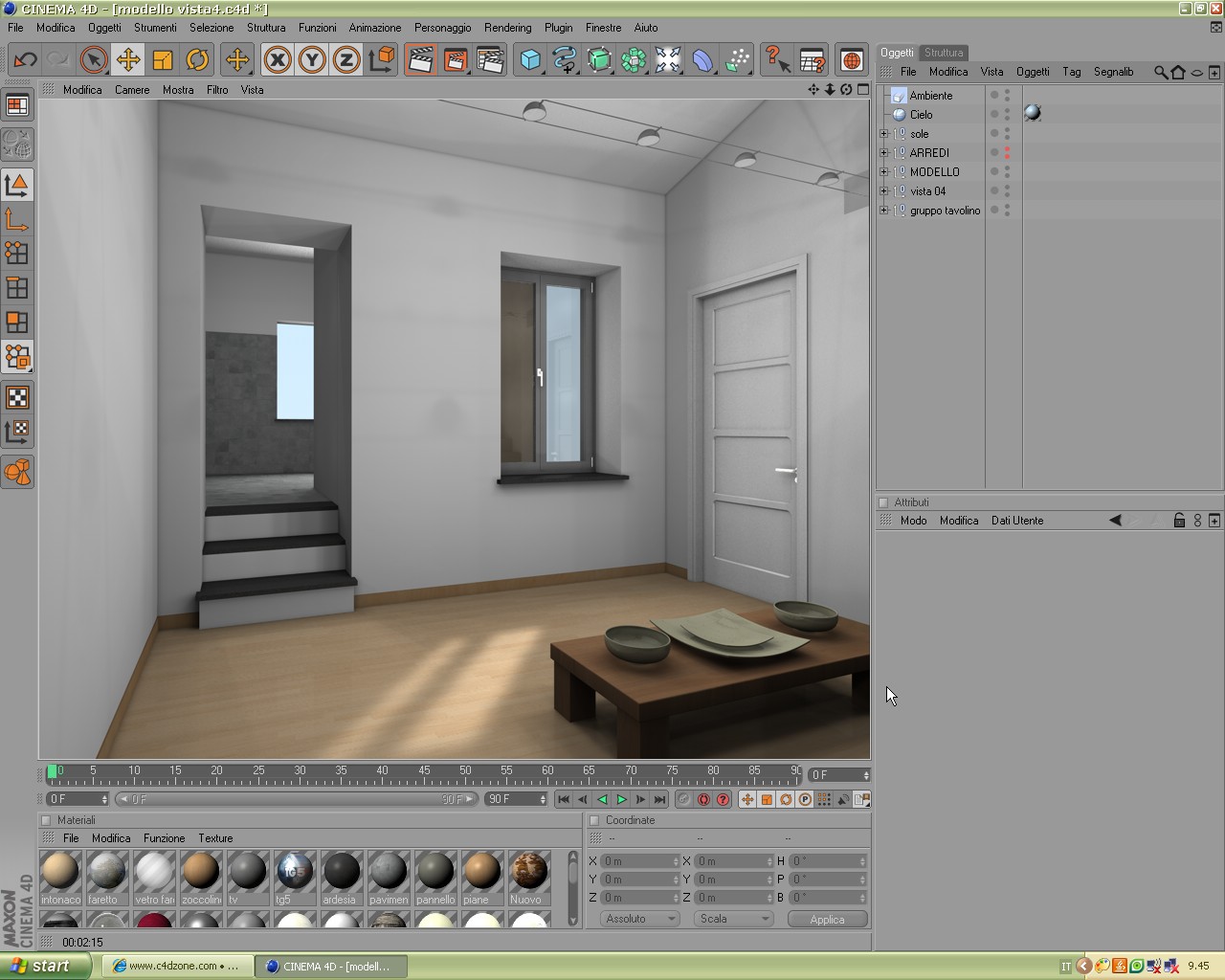Select the Object Axis tool
This screenshot has width=1225, height=980.
(17, 219)
